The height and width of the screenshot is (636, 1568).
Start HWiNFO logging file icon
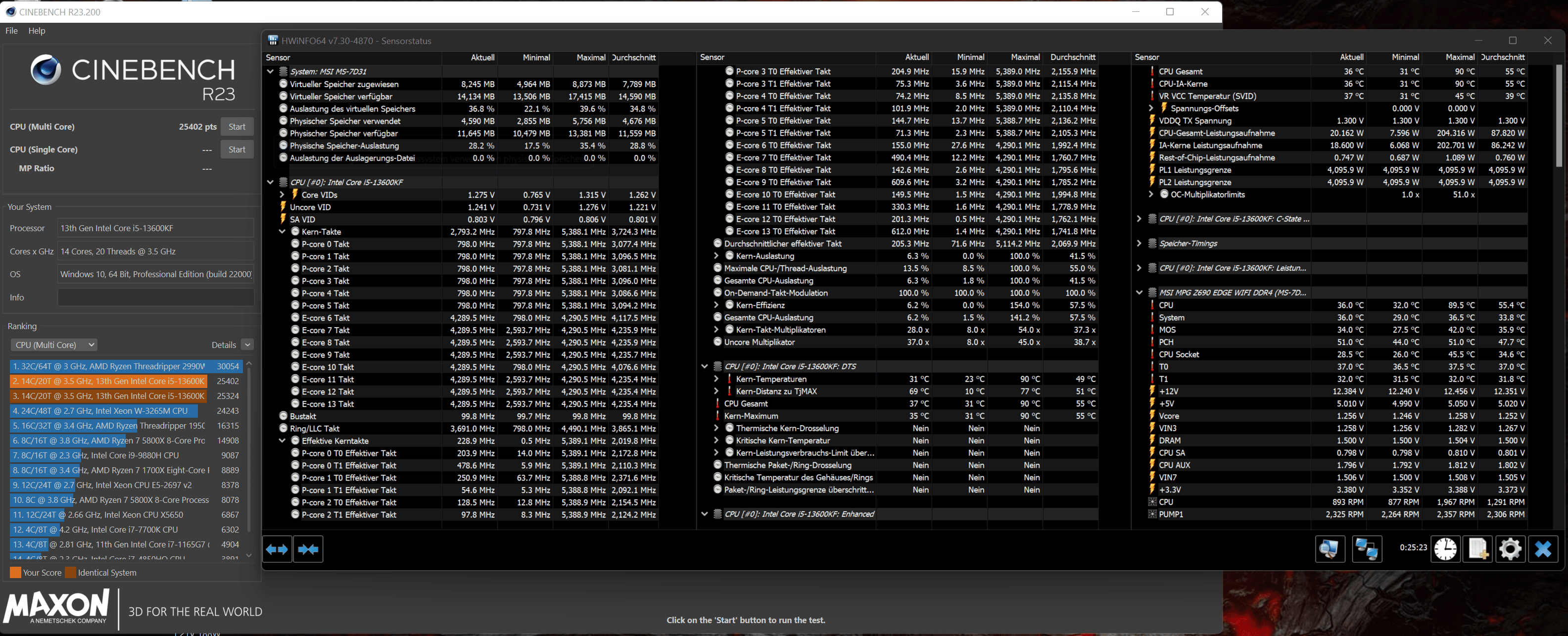(x=1478, y=549)
